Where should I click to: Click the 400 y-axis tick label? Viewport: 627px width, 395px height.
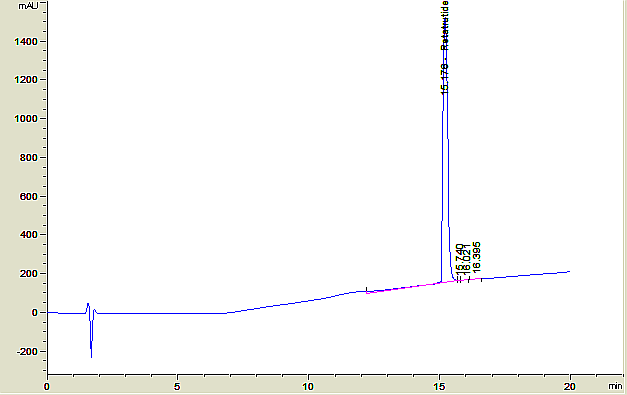(28, 235)
